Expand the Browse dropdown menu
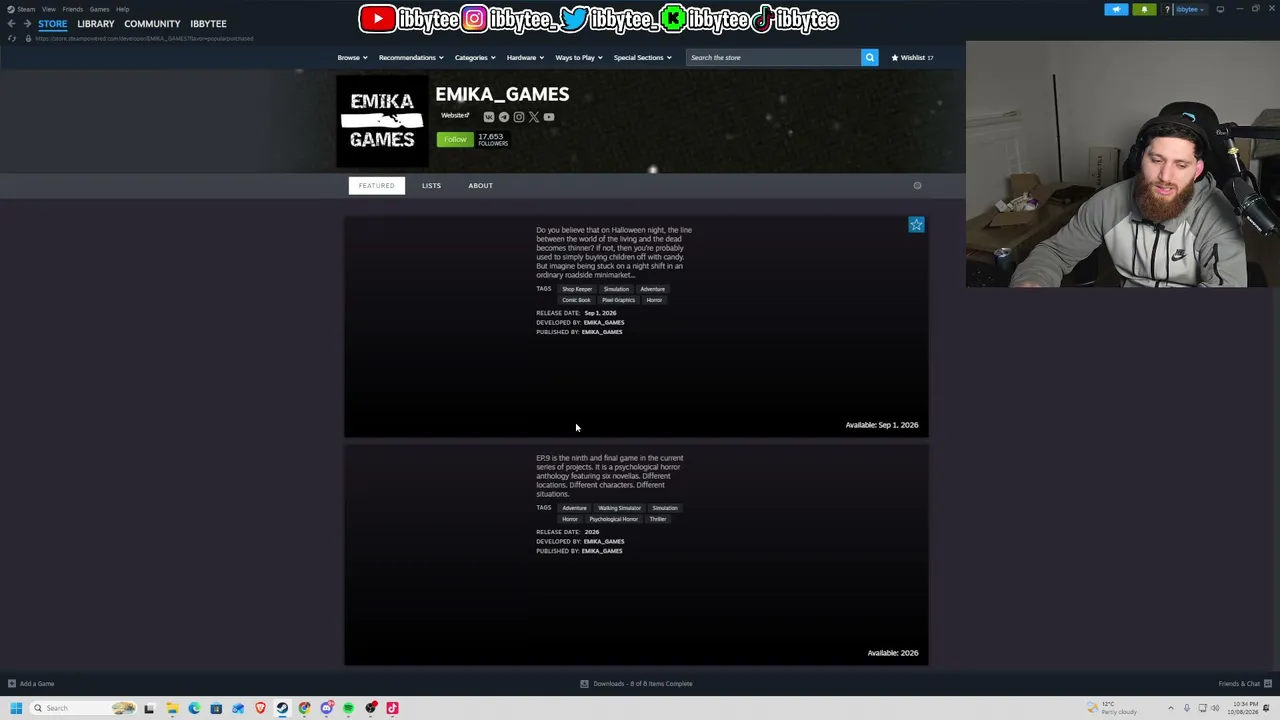The image size is (1280, 720). (352, 57)
